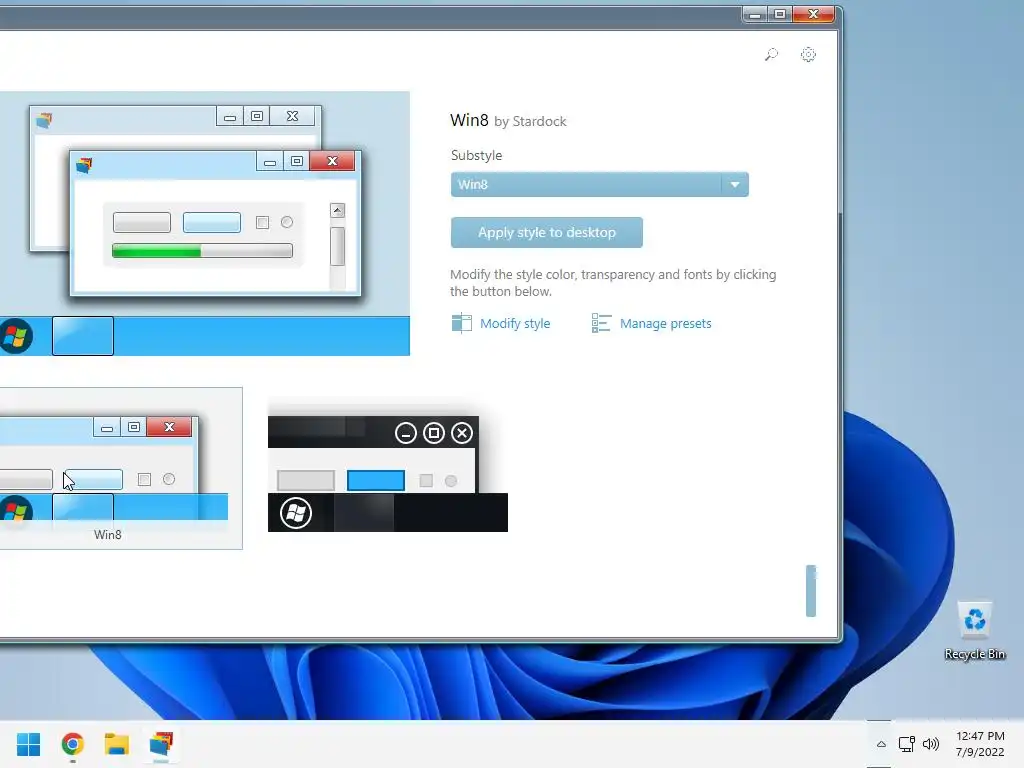Open search with the magnifier icon
This screenshot has height=768, width=1024.
point(771,54)
